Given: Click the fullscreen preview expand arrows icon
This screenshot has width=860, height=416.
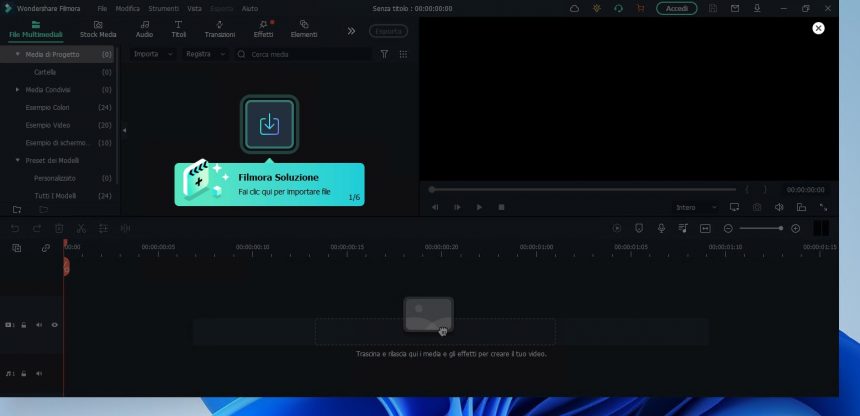Looking at the screenshot, I should point(824,207).
